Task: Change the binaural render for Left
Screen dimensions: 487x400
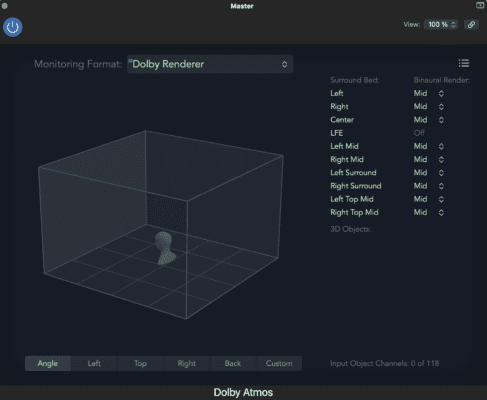Action: [429, 93]
